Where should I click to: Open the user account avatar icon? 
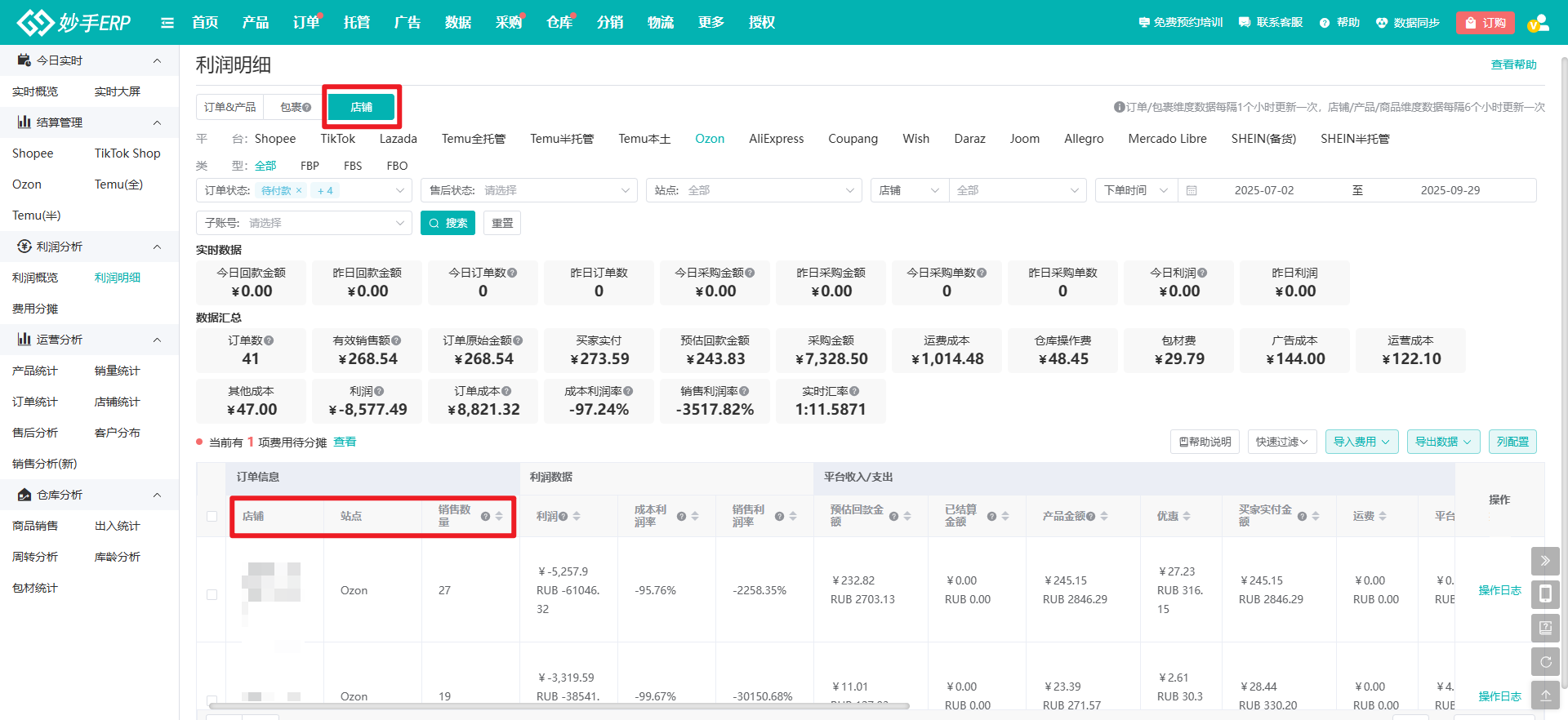[x=1538, y=23]
